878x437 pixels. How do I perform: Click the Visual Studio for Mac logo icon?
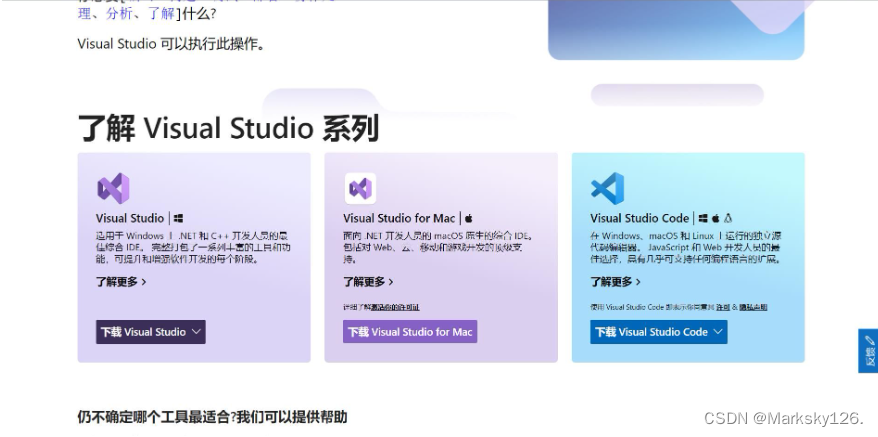(360, 188)
